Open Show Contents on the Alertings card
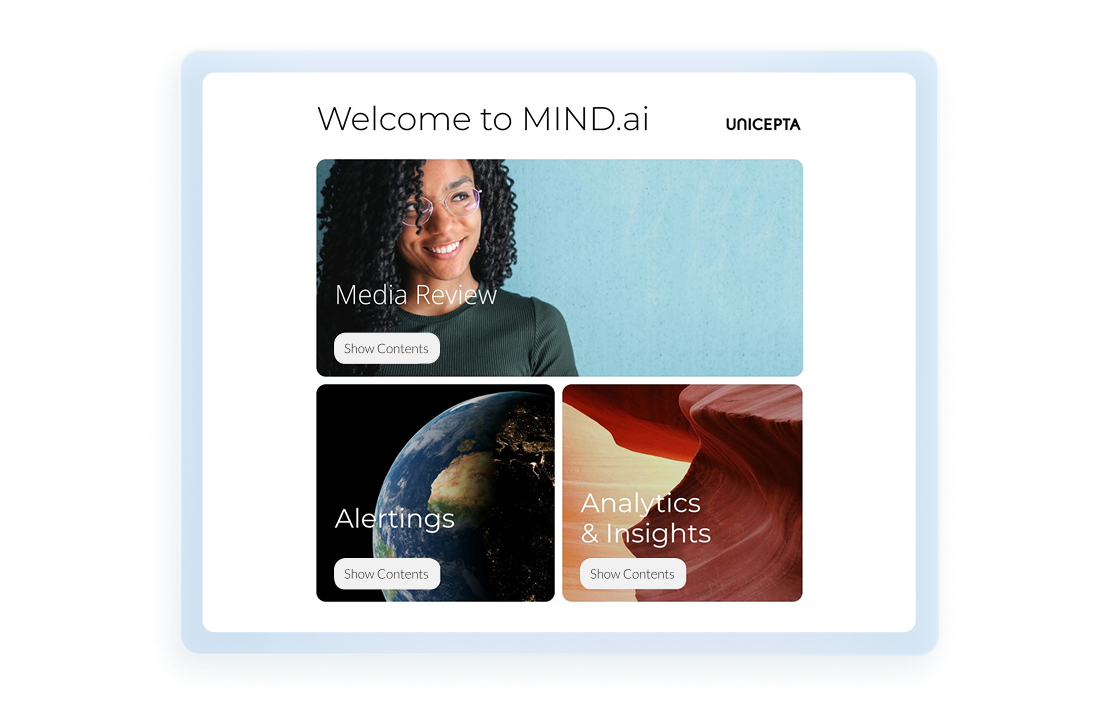This screenshot has width=1120, height=704. coord(386,574)
